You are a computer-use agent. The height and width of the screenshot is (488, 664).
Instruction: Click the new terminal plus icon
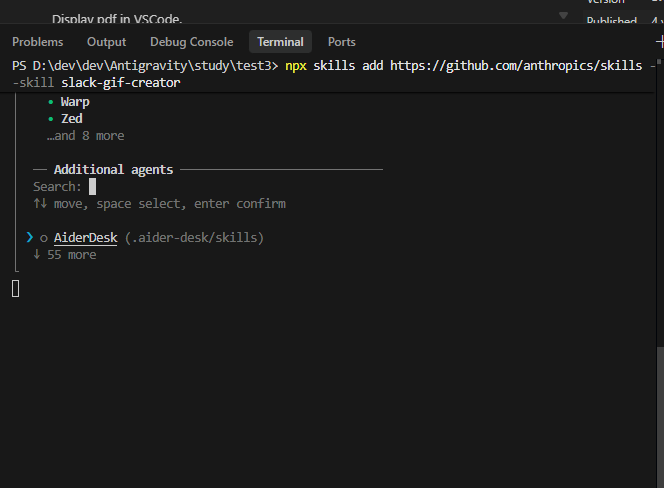(x=660, y=42)
